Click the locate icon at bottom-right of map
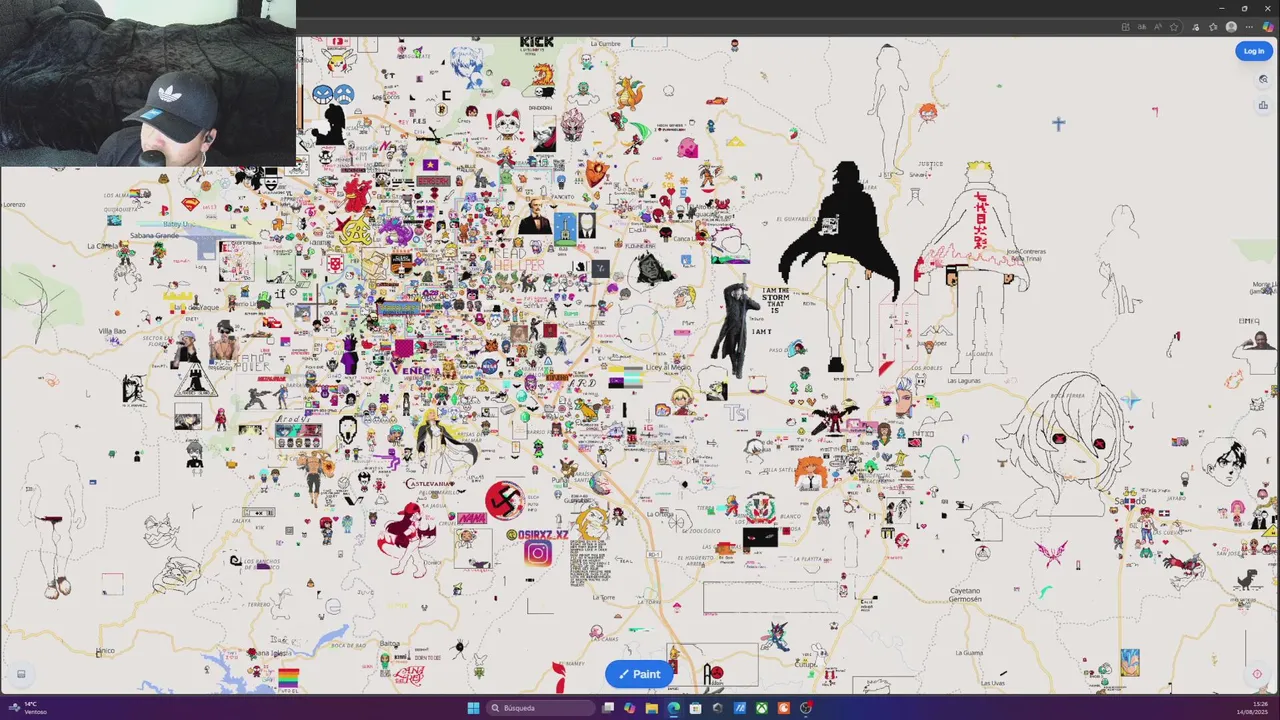The height and width of the screenshot is (720, 1280). point(1257,674)
